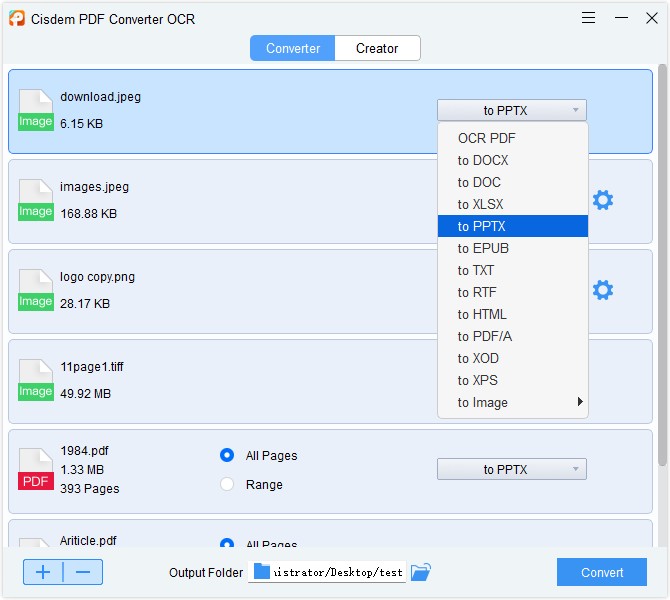The image size is (670, 600).
Task: Click the images.jpeg image file icon
Action: (36, 200)
